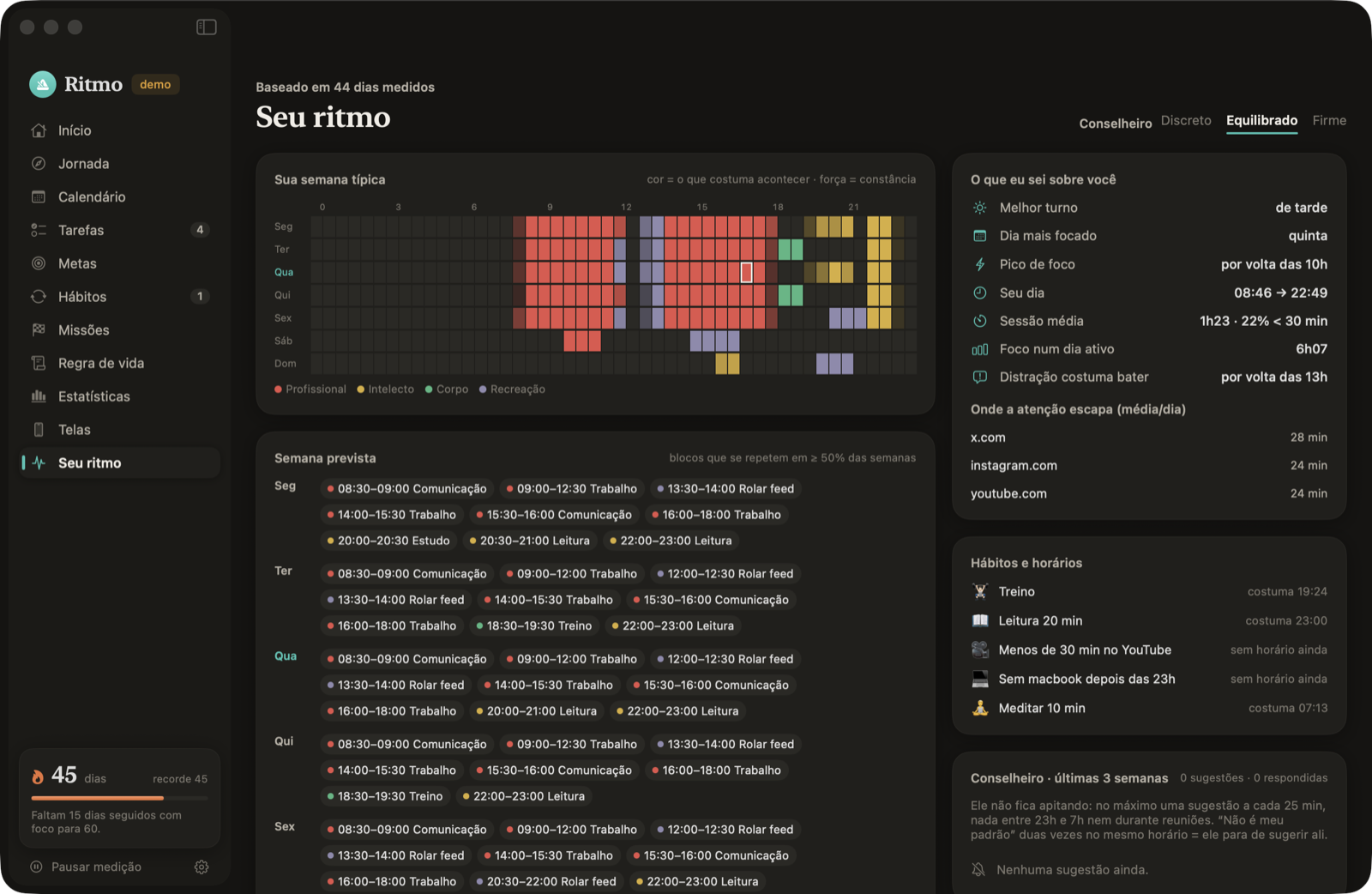This screenshot has height=894, width=1372.
Task: Switch advisor mode to Discreto
Action: coord(1186,121)
